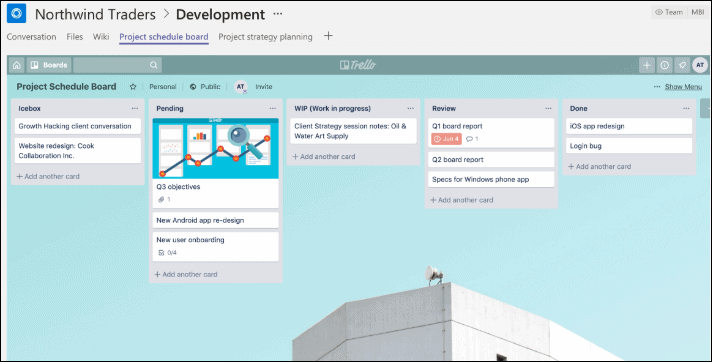Click the AT profile avatar in header
Viewport: 712px width, 362px height.
[700, 65]
